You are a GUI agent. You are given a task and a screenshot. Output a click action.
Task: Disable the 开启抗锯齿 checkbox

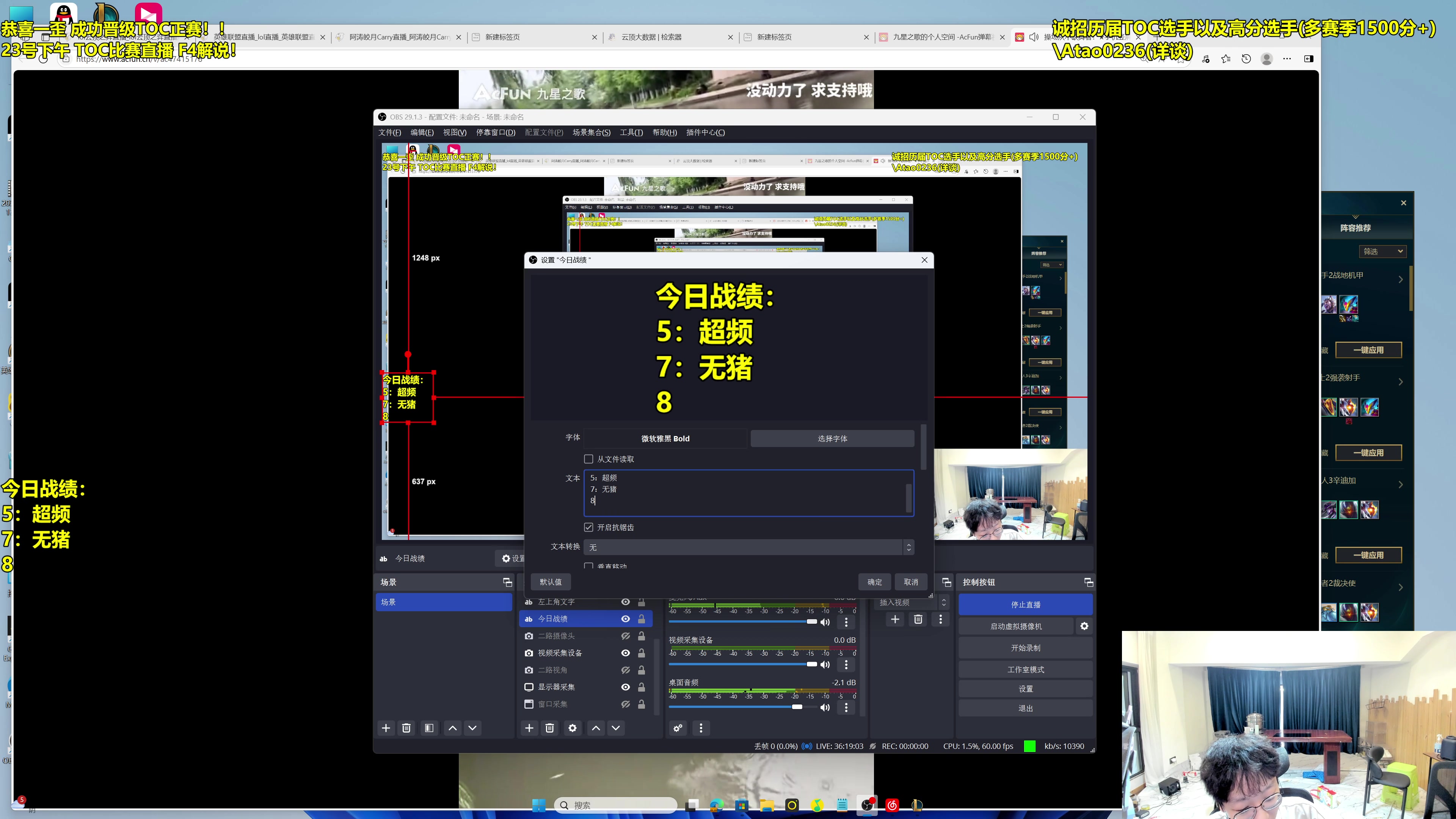pos(588,527)
